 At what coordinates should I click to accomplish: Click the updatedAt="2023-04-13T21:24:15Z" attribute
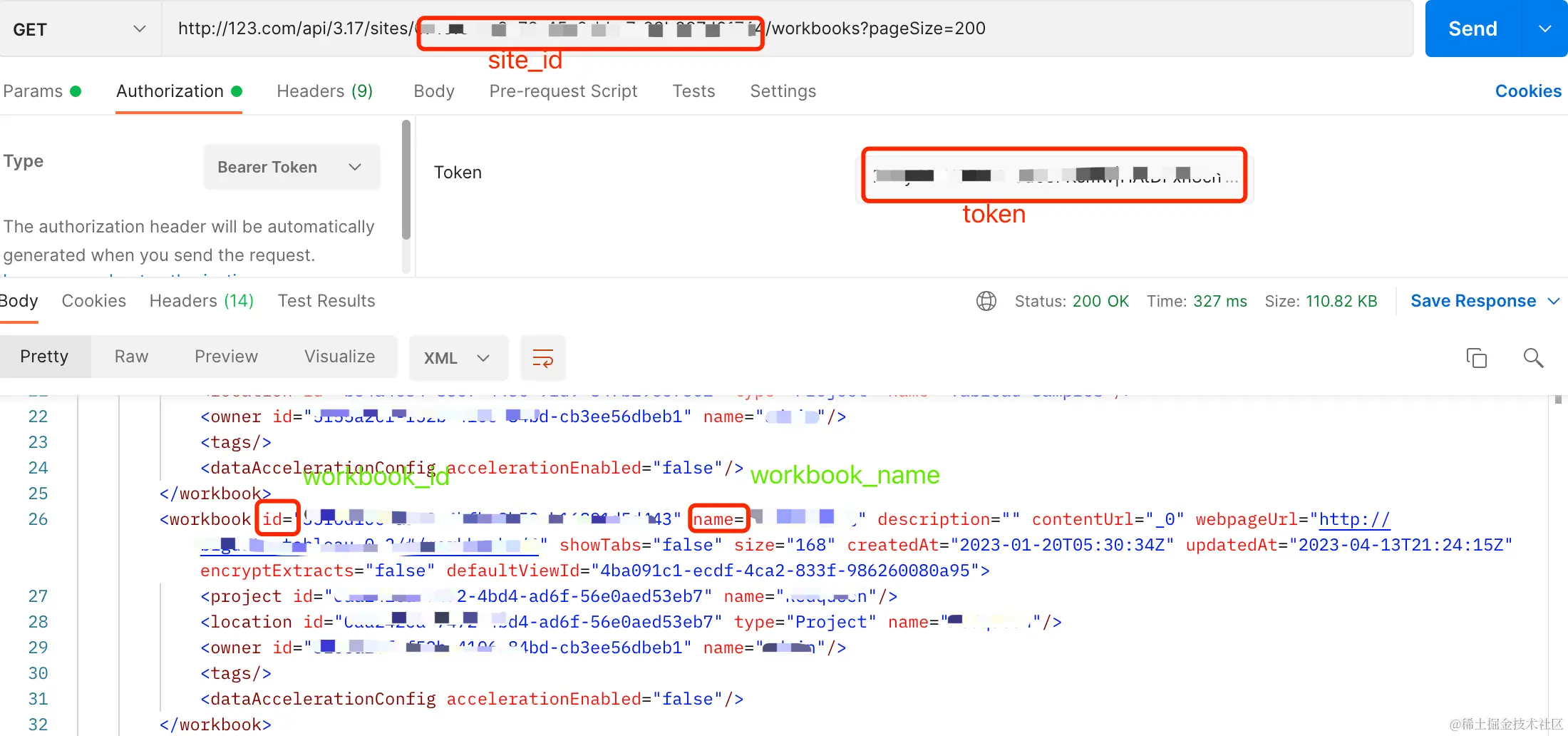[1349, 545]
